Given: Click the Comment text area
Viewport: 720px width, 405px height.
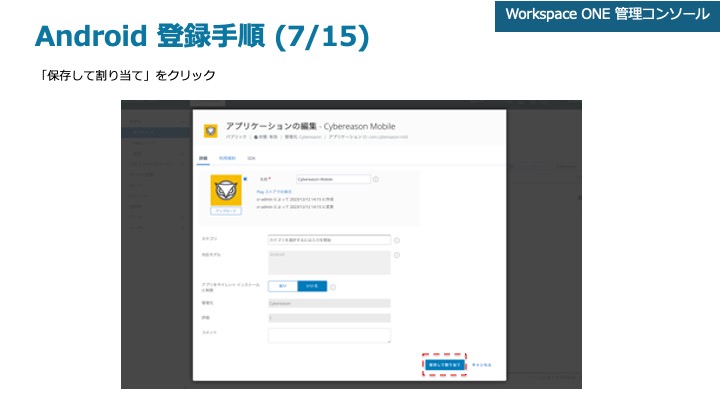Looking at the screenshot, I should pyautogui.click(x=329, y=335).
